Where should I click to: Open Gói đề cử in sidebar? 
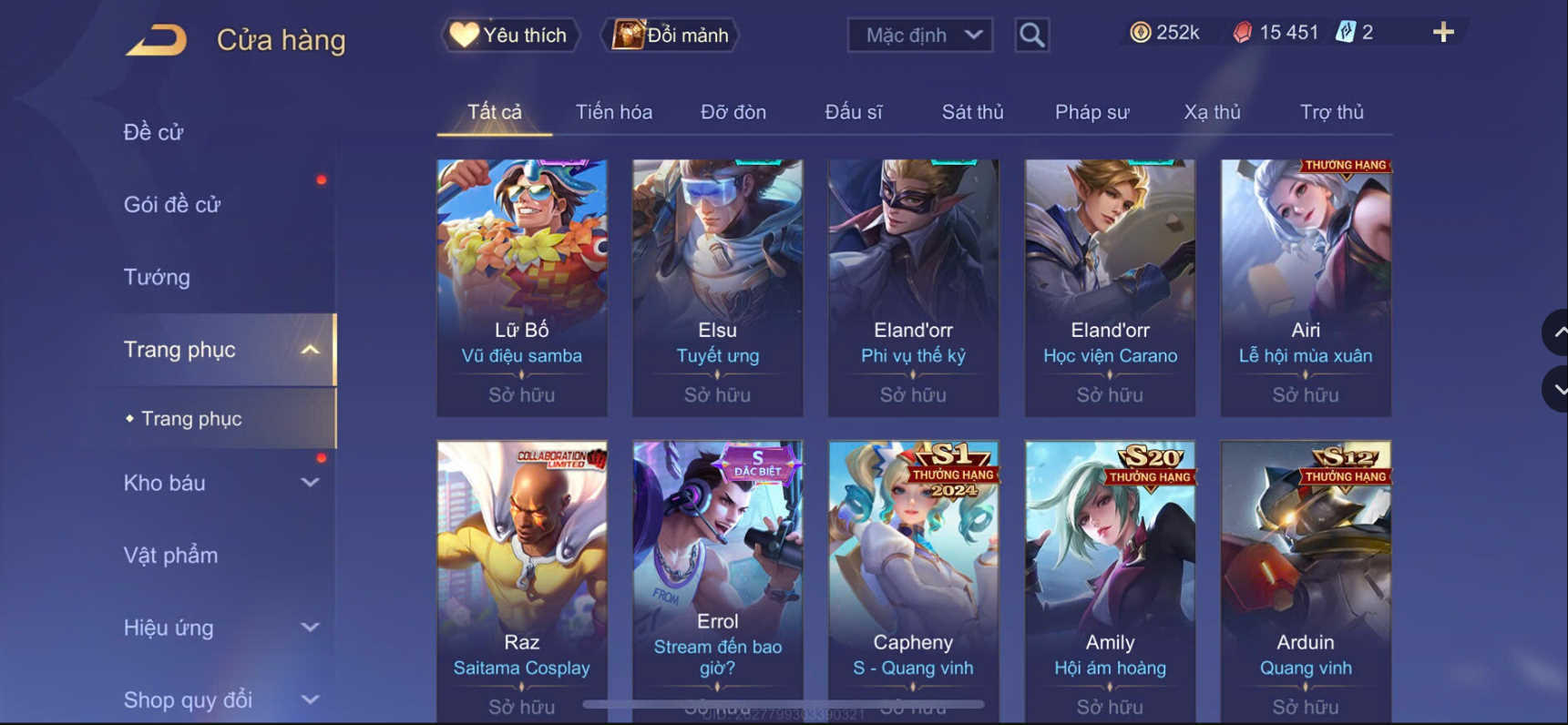point(172,205)
